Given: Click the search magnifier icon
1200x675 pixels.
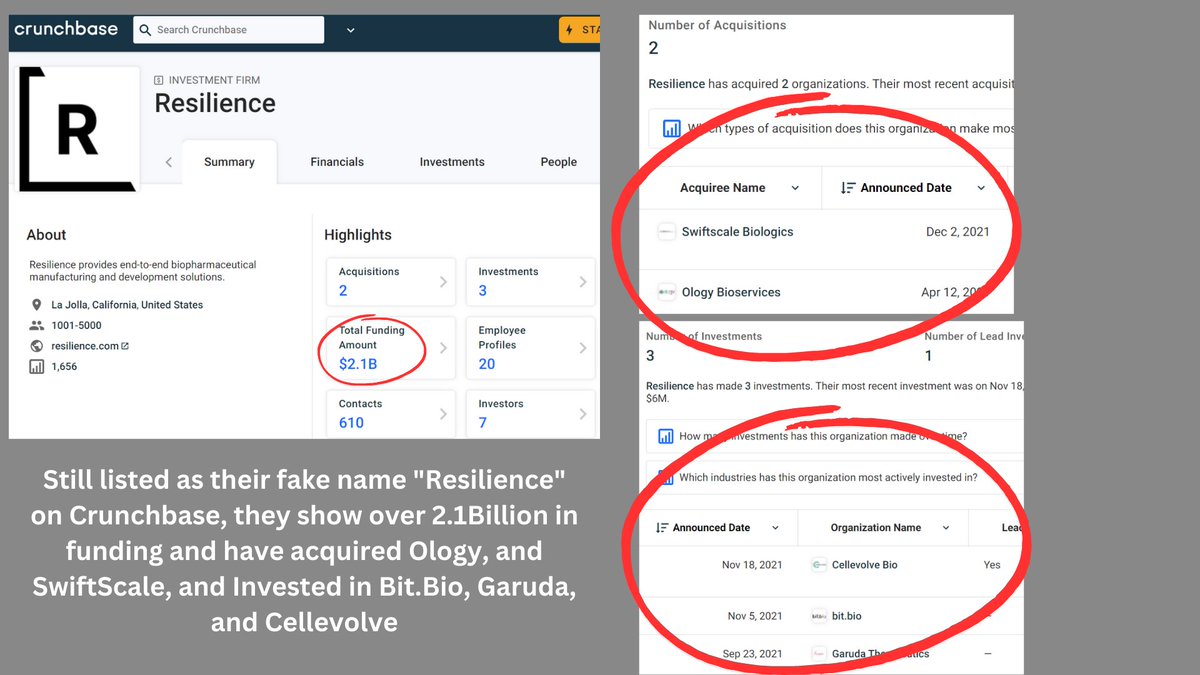Looking at the screenshot, I should point(145,30).
